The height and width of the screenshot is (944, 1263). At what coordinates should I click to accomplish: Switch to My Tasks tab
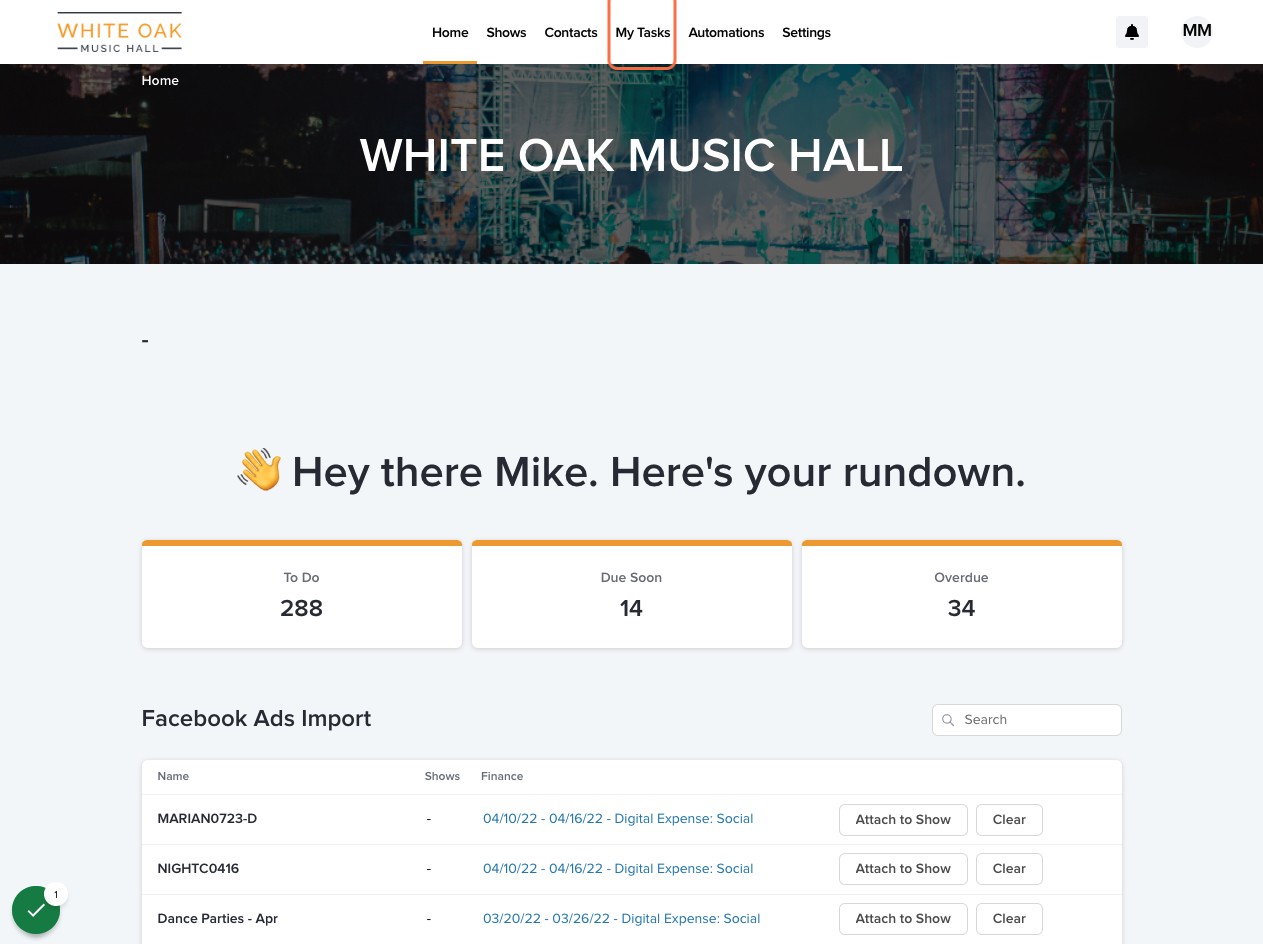[x=643, y=32]
